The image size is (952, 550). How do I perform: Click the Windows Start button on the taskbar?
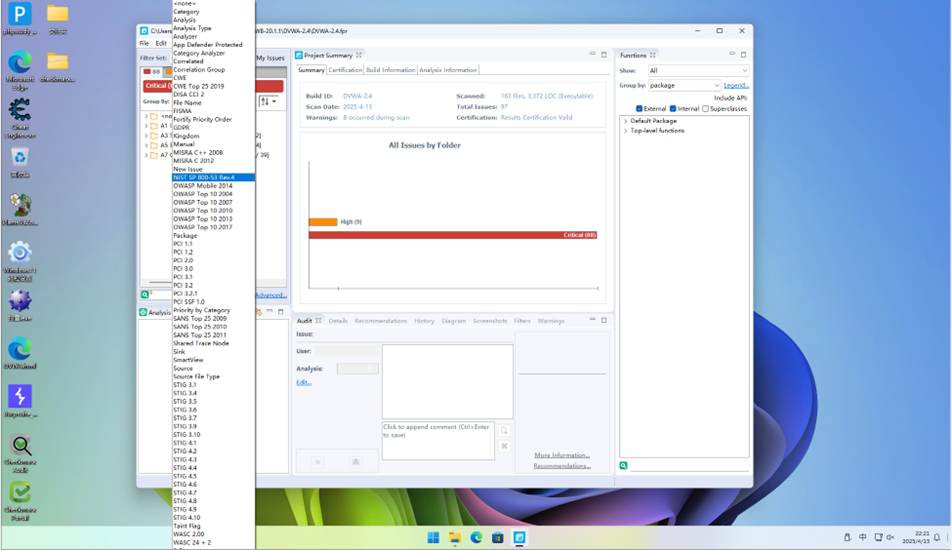coord(433,537)
